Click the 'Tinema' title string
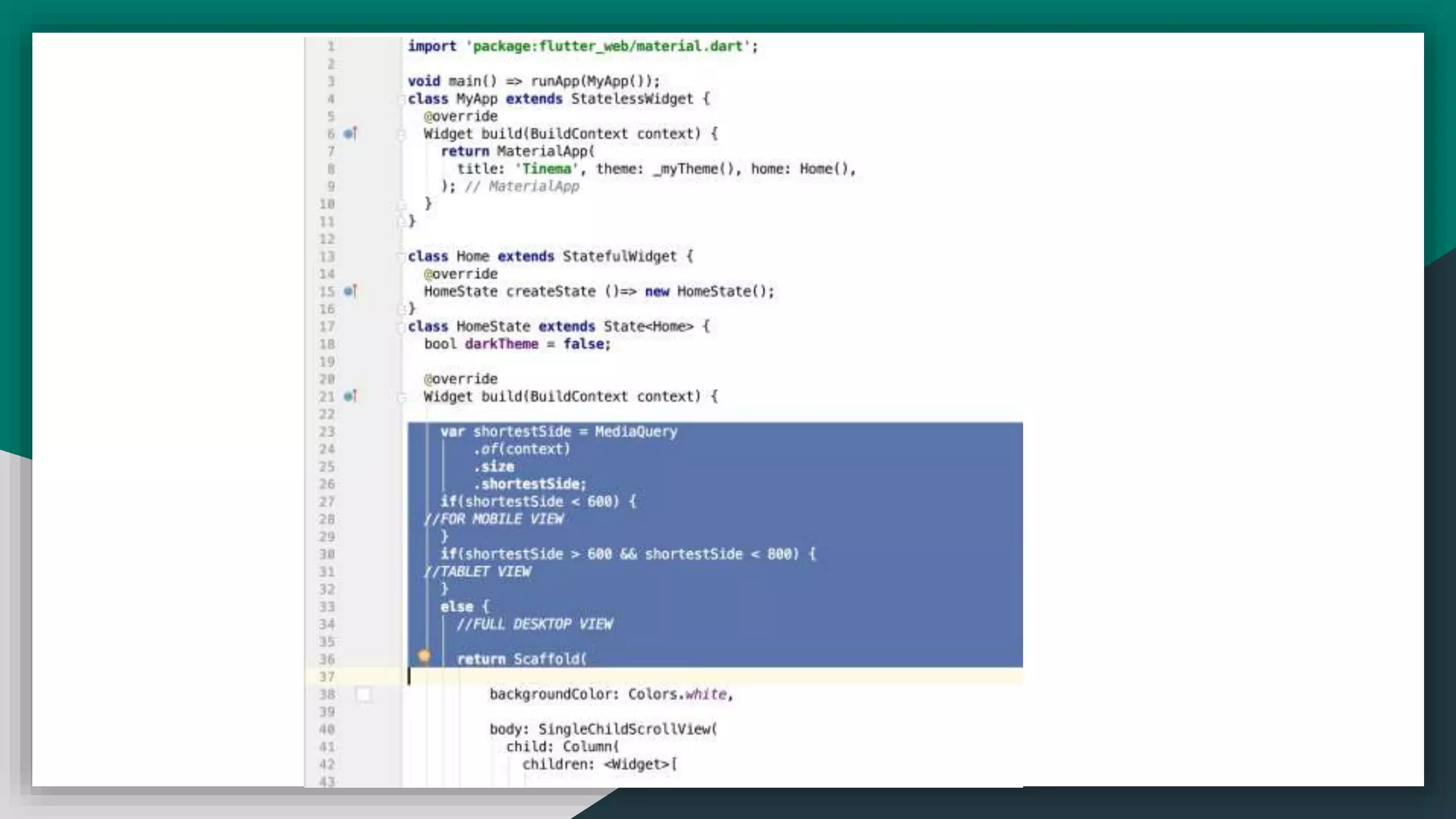1456x819 pixels. click(546, 169)
